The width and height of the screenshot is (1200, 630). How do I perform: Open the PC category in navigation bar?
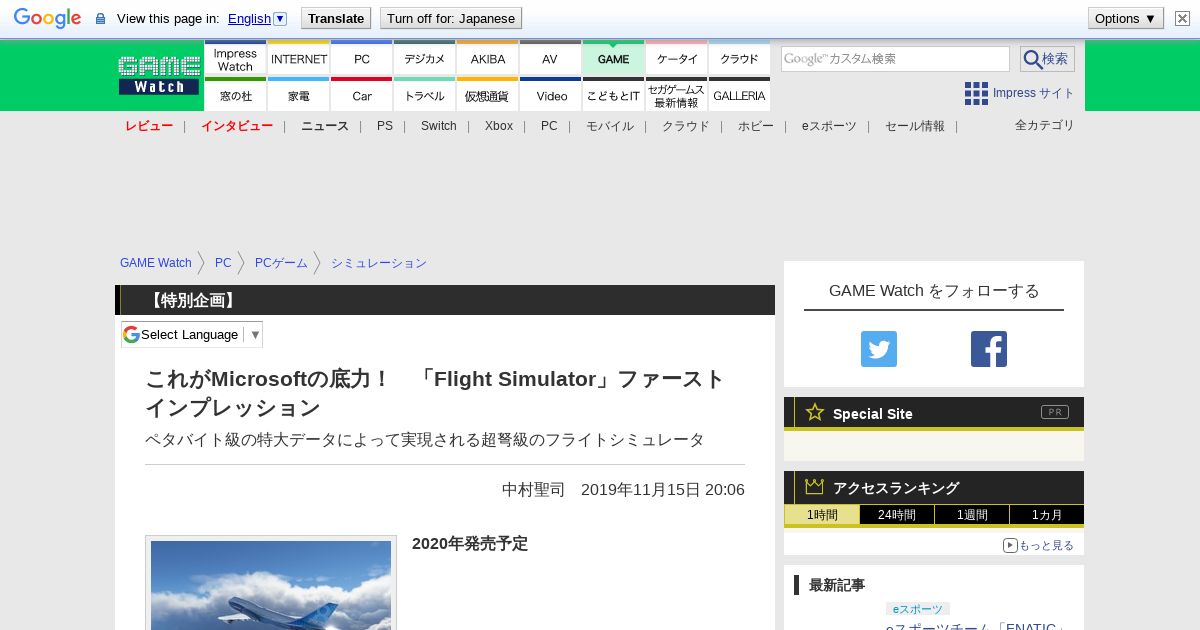tap(549, 126)
